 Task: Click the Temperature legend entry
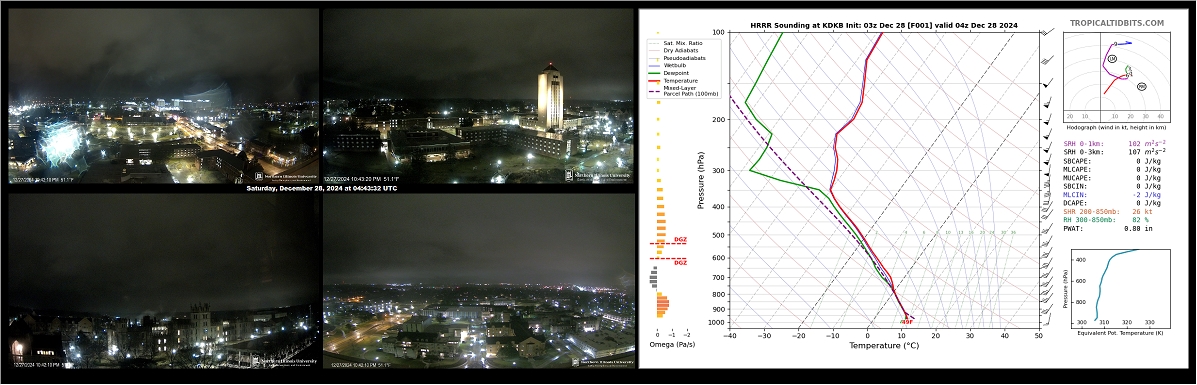click(x=676, y=81)
